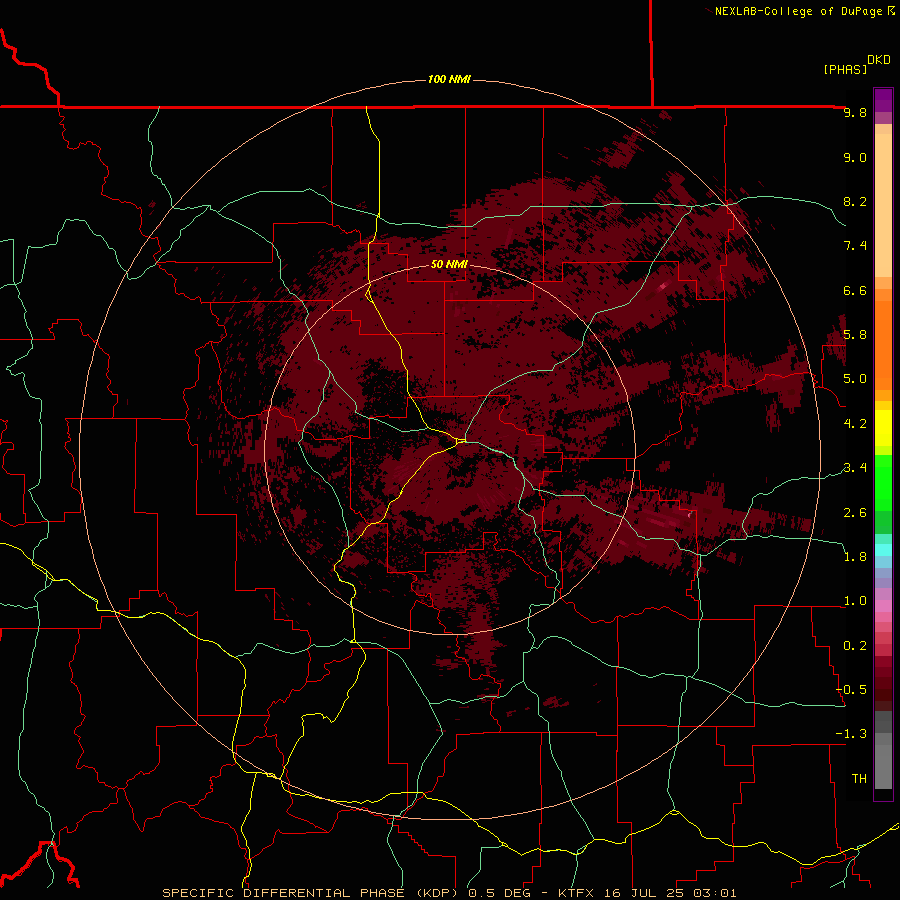Click the 50 NMI range ring label
The height and width of the screenshot is (900, 900).
pyautogui.click(x=449, y=264)
